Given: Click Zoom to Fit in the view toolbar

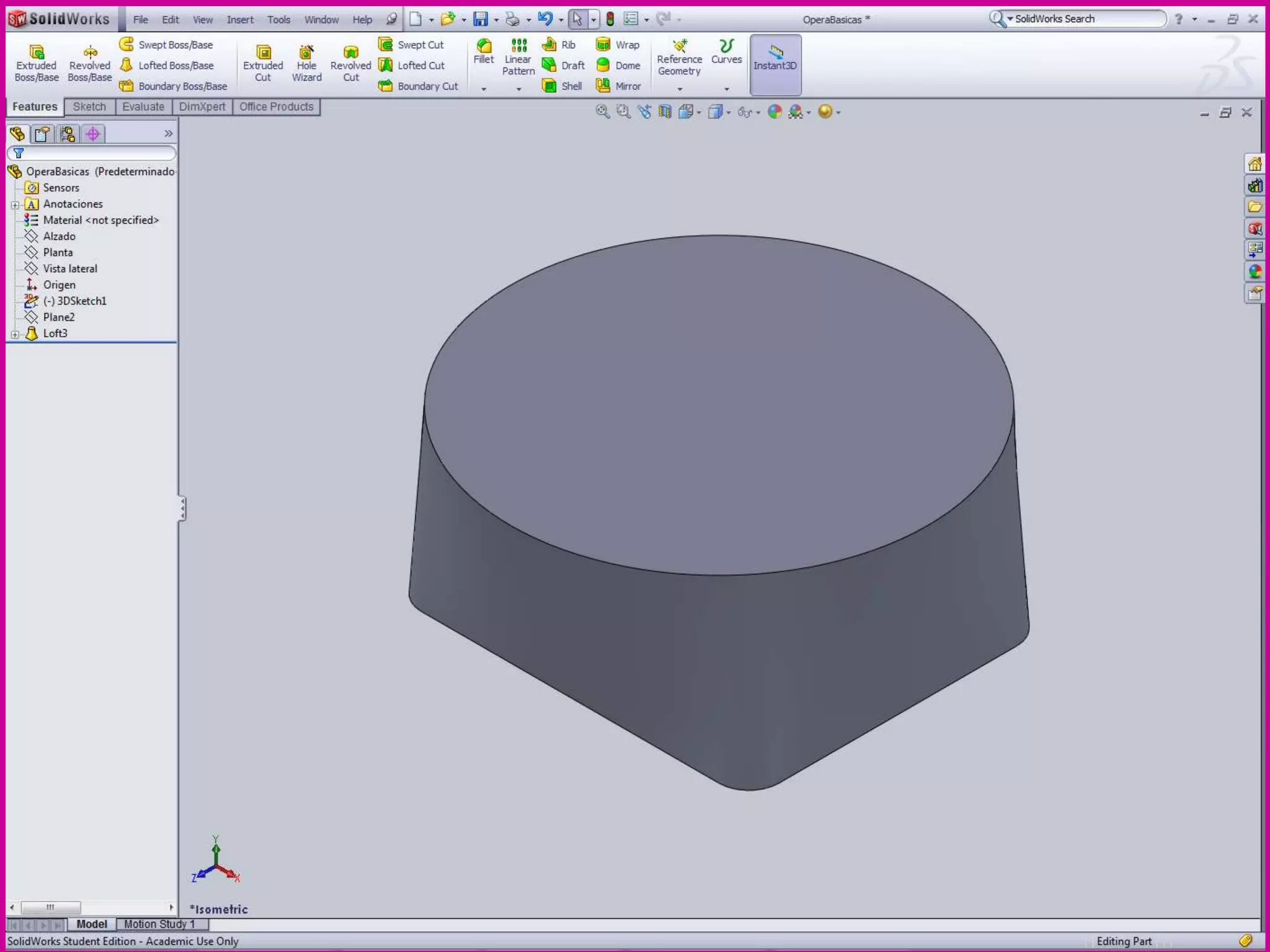Looking at the screenshot, I should [x=602, y=112].
